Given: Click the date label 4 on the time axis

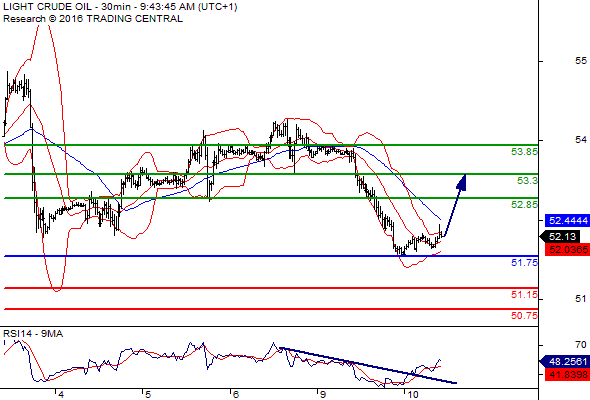Looking at the screenshot, I should point(61,395).
